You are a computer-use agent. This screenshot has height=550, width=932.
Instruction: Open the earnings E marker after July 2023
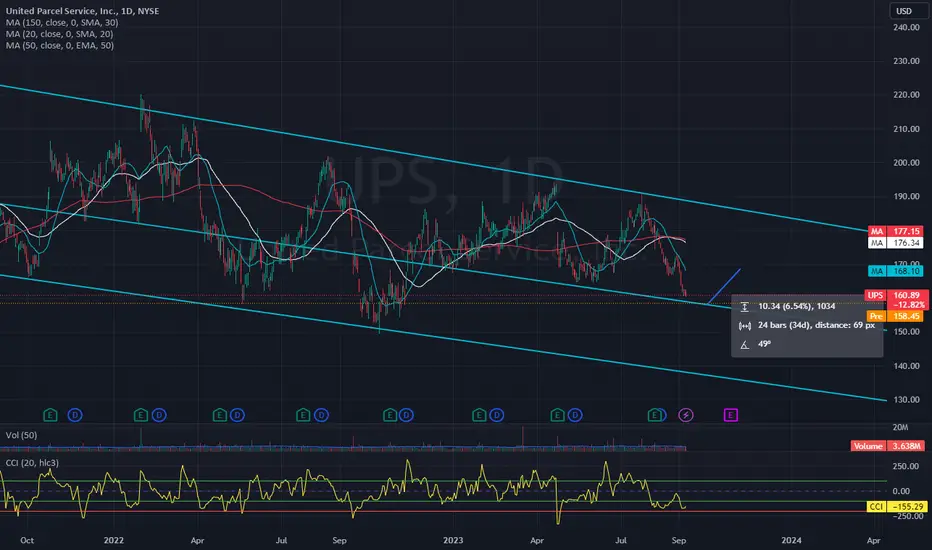coord(654,415)
